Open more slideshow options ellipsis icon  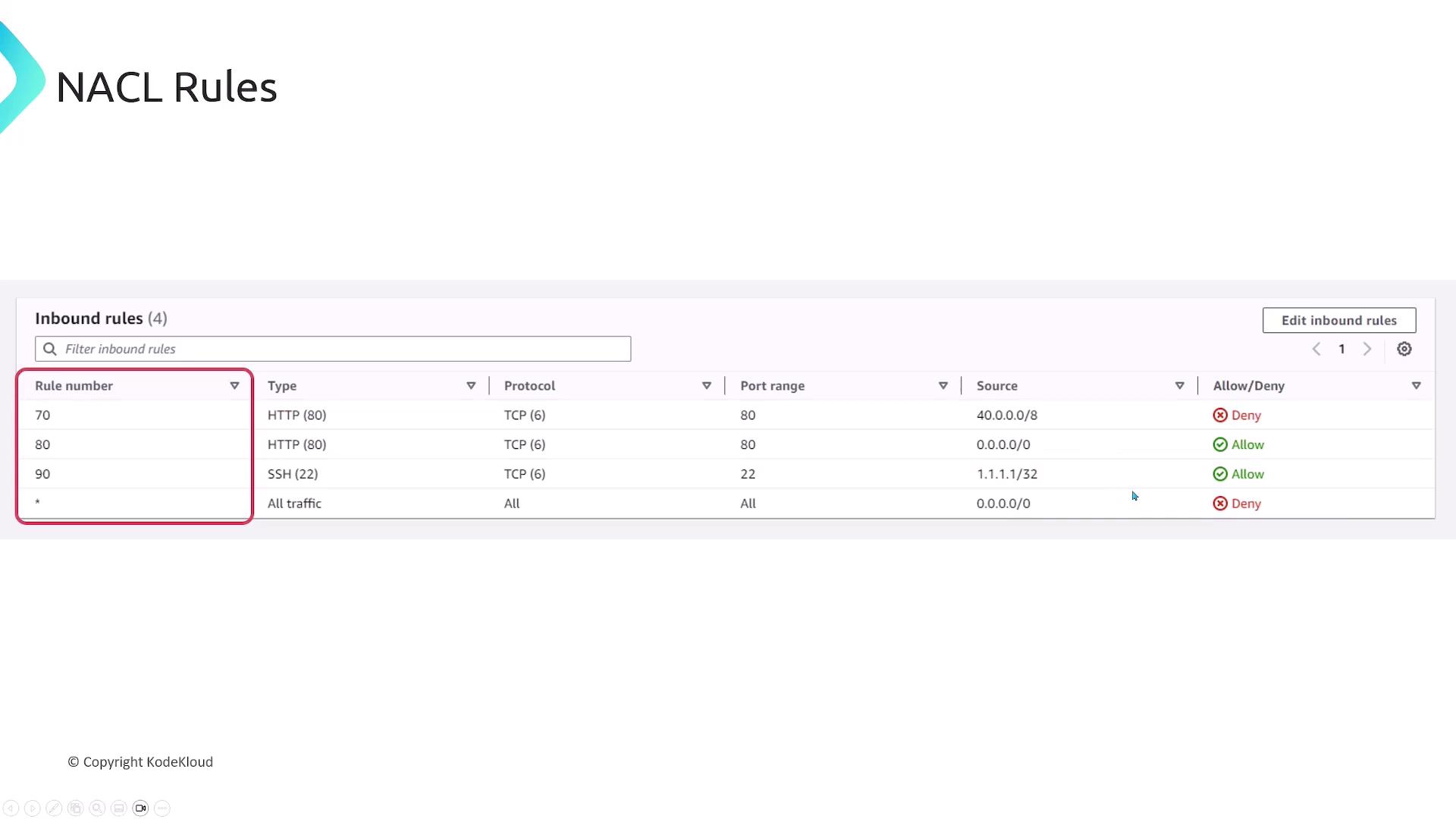[x=162, y=808]
